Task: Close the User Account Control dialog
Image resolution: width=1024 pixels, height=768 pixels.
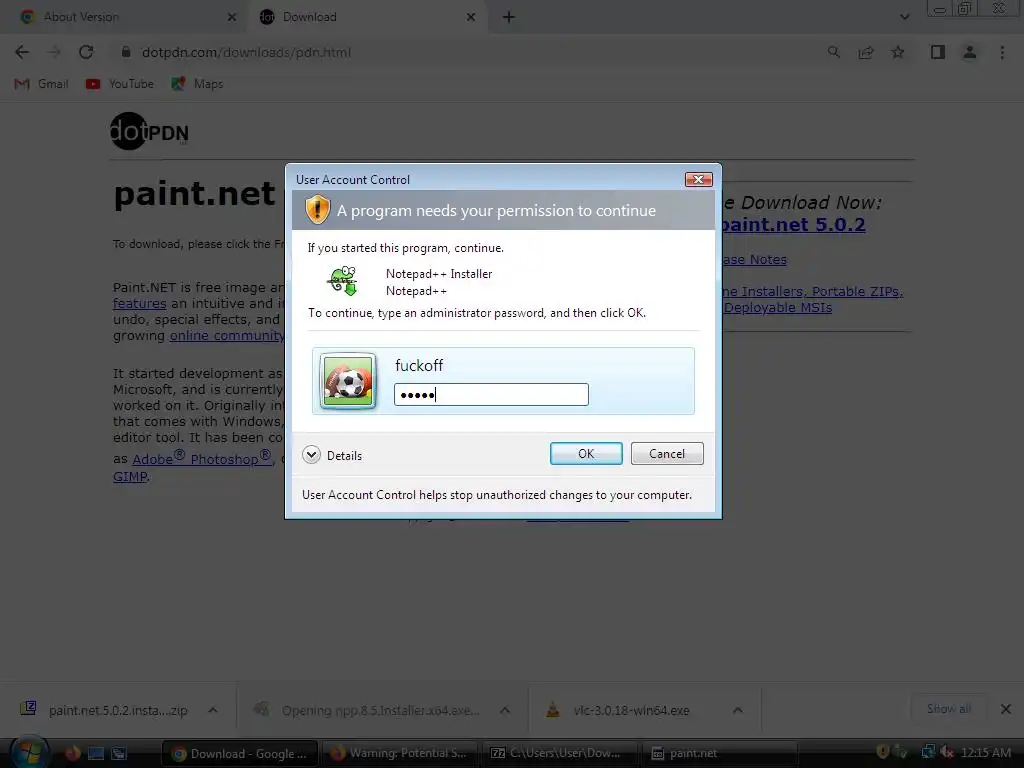Action: 698,180
